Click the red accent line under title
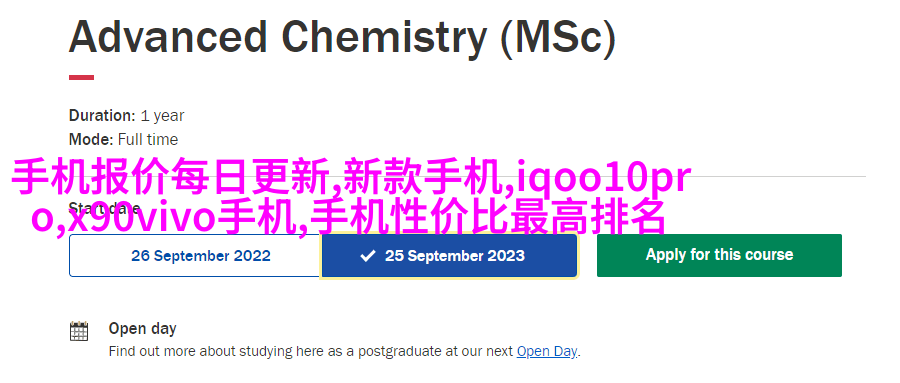900x383 pixels. click(82, 78)
